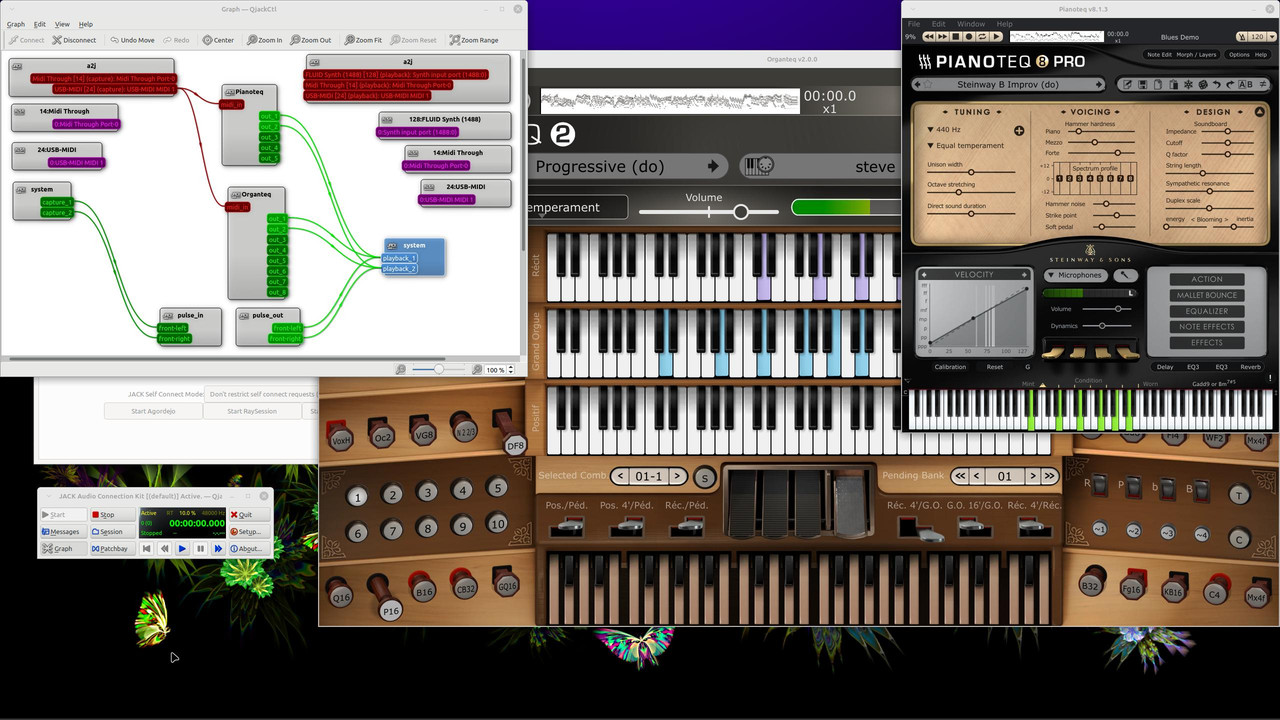
Task: Click the Center toolbar button in Graph window
Action: 219,40
